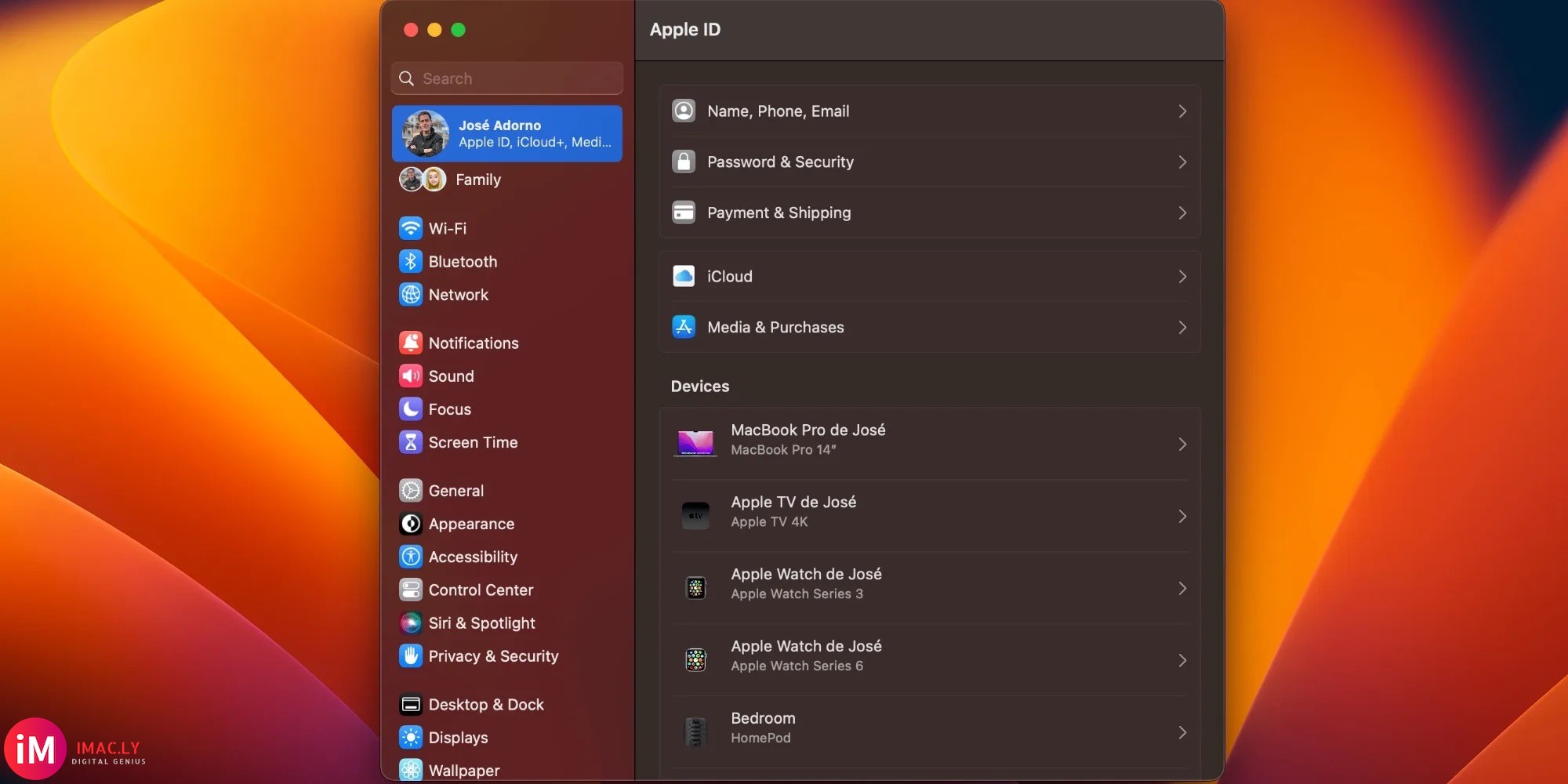Click the Payment & Shipping card icon

point(684,212)
